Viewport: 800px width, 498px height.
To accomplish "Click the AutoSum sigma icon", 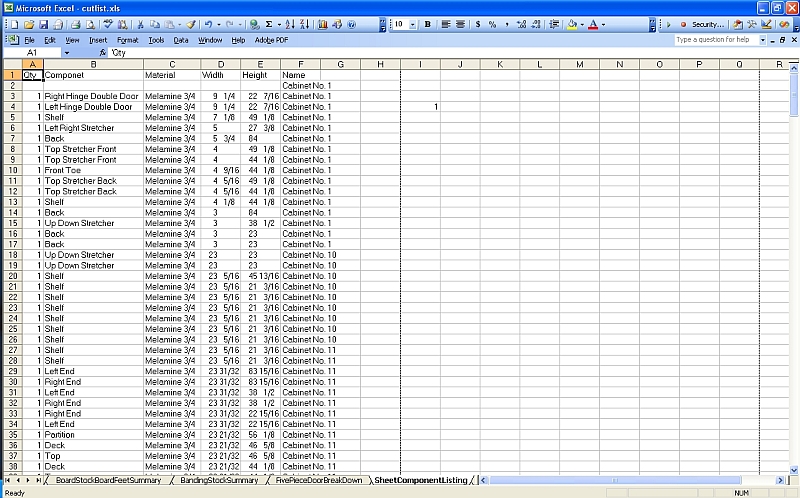I will click(269, 24).
